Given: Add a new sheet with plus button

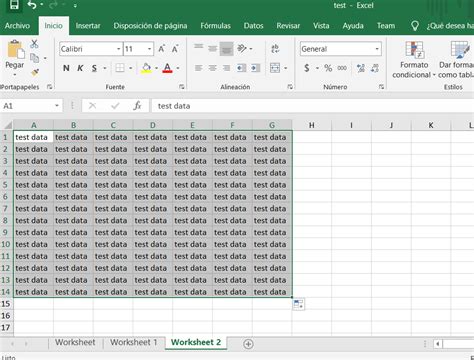Looking at the screenshot, I should 248,344.
